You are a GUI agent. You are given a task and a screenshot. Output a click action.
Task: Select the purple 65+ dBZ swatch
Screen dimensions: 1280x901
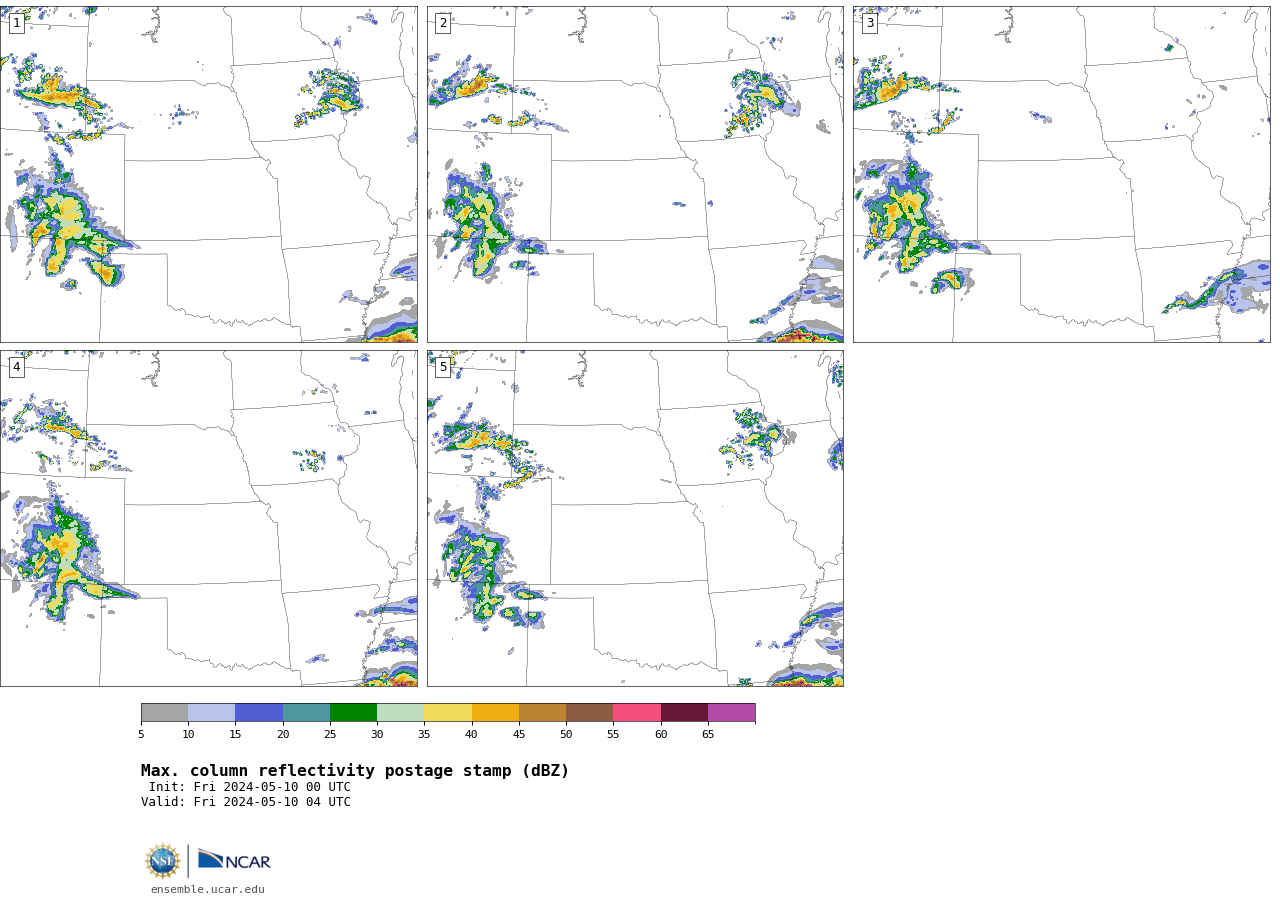[732, 713]
